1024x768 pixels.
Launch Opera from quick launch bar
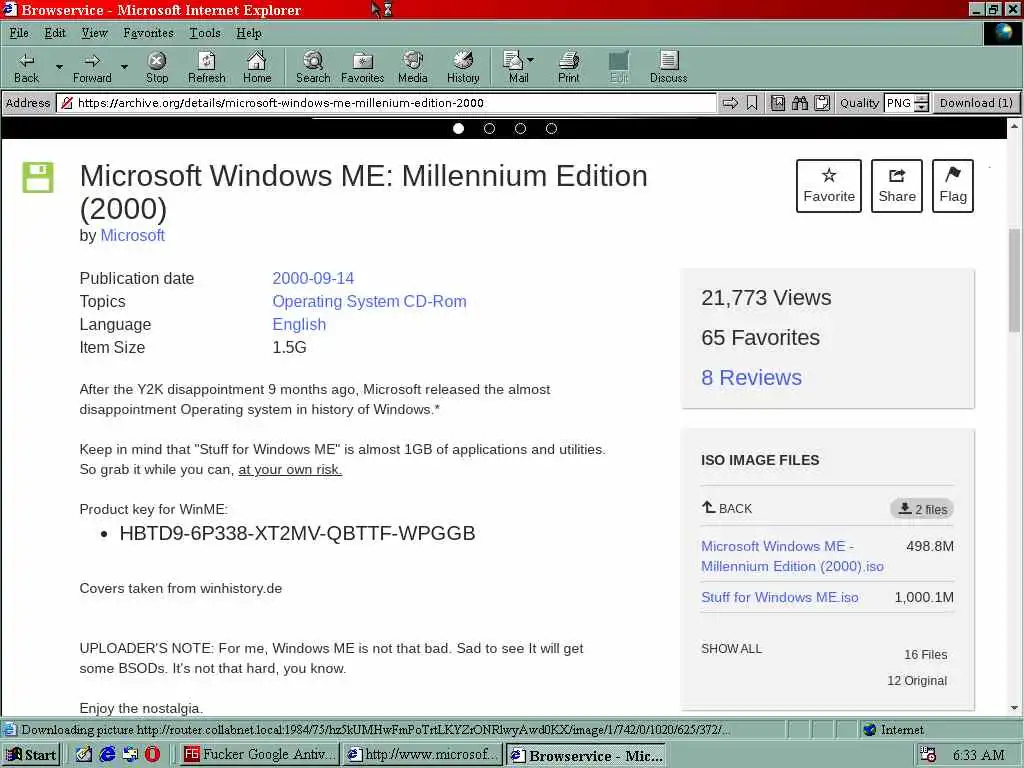pos(152,754)
